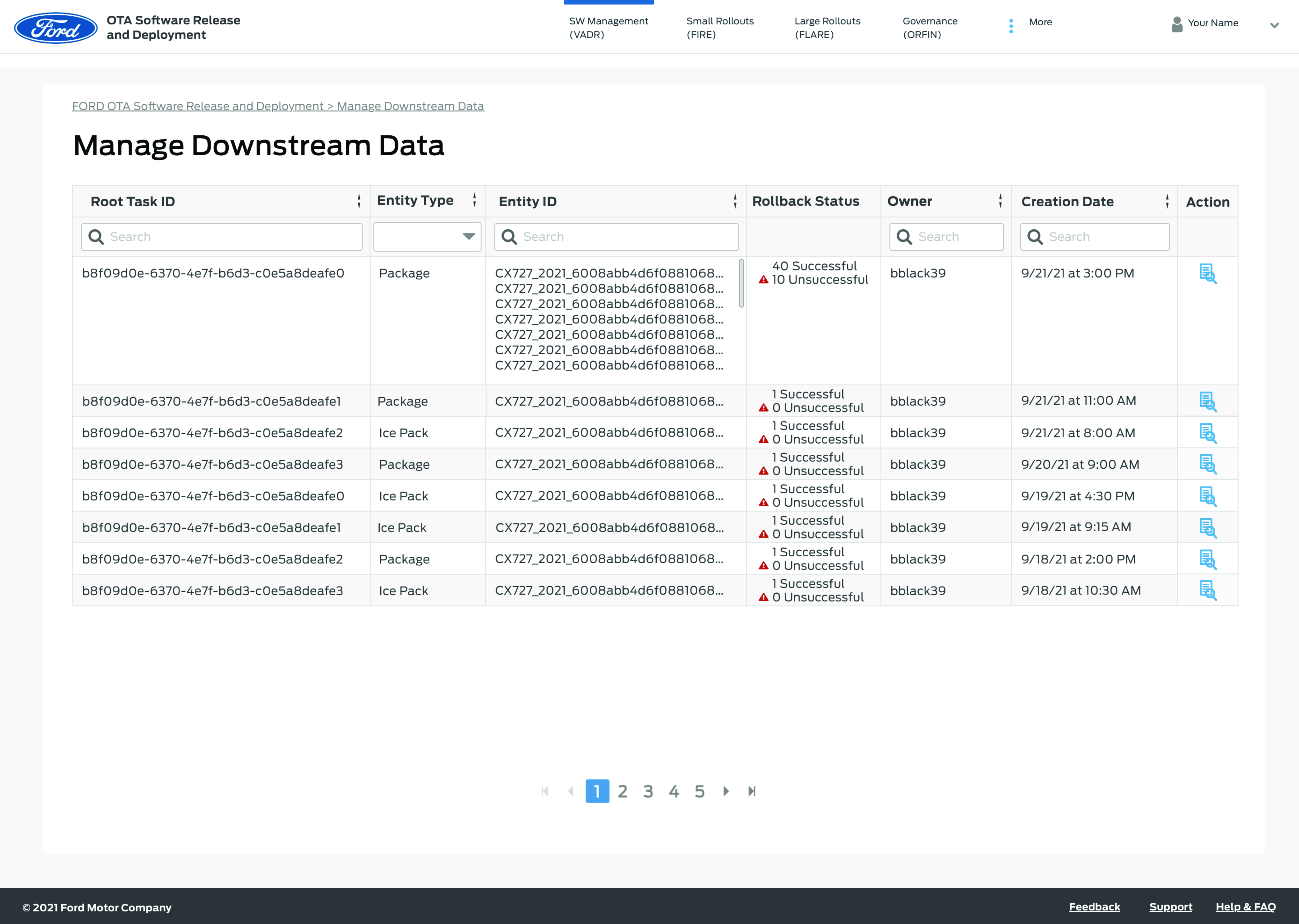The width and height of the screenshot is (1299, 924).
Task: Expand the Your Name user menu chevron
Action: coord(1275,24)
